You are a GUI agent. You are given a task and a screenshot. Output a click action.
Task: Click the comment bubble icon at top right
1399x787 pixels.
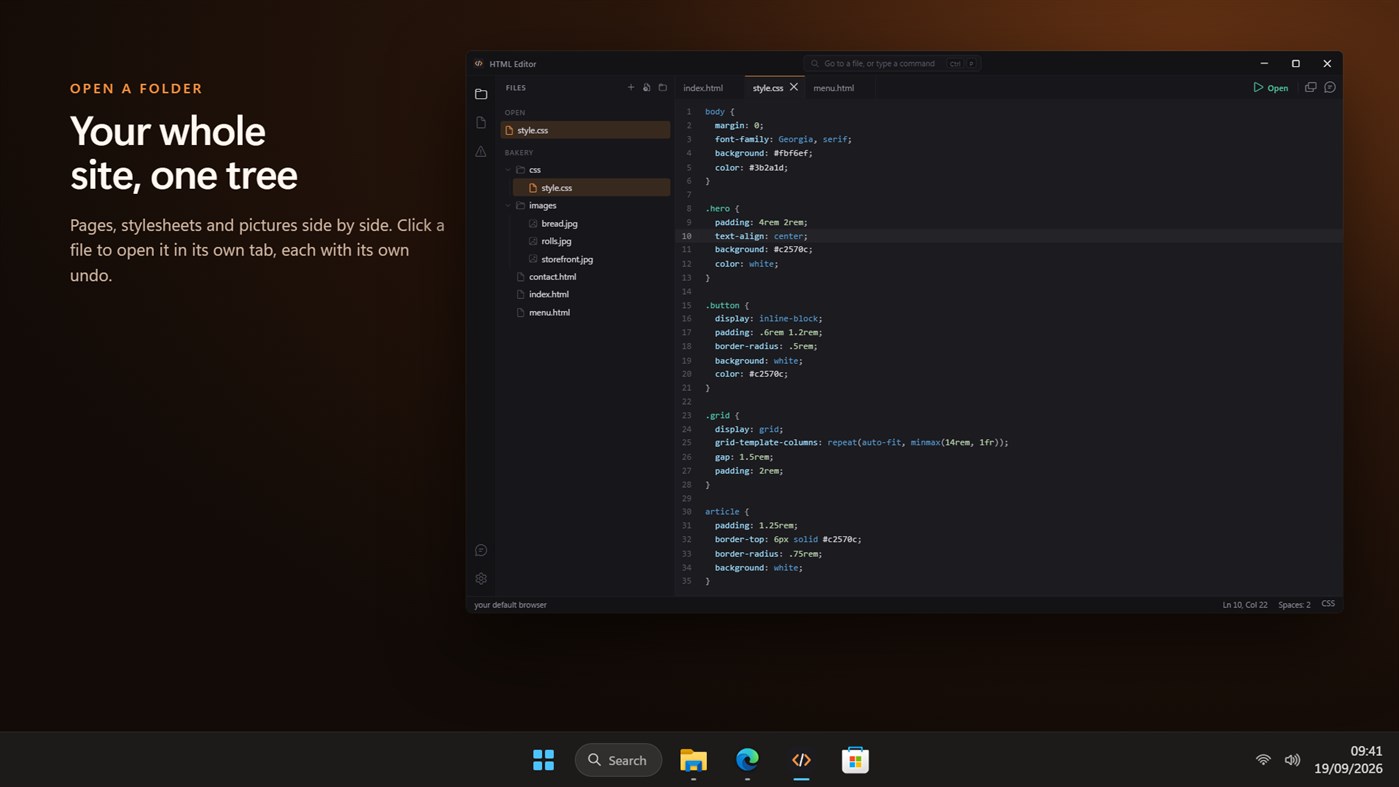tap(1330, 87)
